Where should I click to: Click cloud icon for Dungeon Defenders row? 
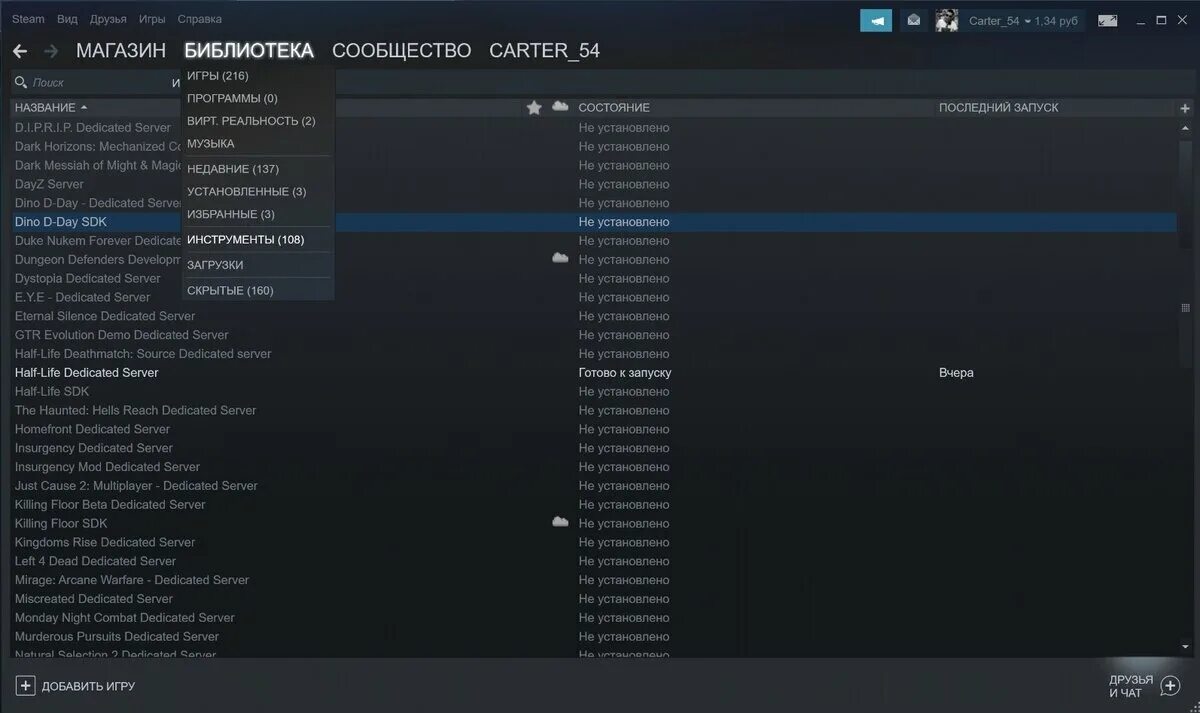(560, 258)
